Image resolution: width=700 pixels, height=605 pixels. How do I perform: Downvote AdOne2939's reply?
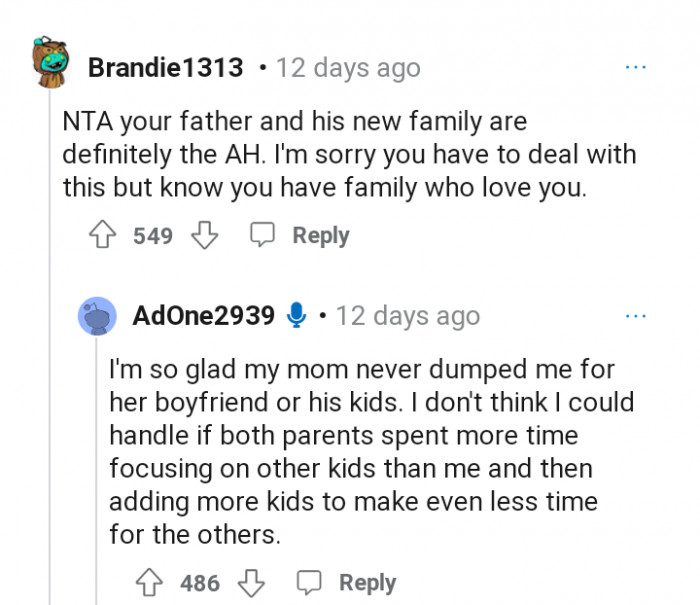tap(251, 582)
